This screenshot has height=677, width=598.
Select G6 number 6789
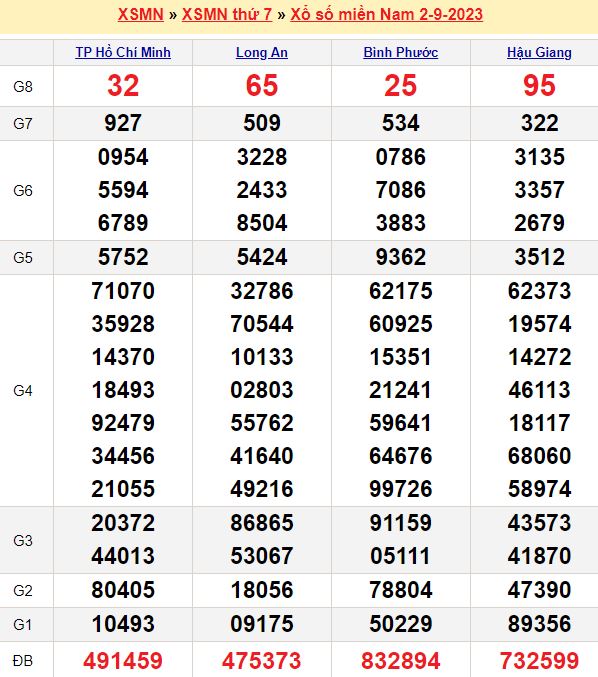tap(123, 223)
